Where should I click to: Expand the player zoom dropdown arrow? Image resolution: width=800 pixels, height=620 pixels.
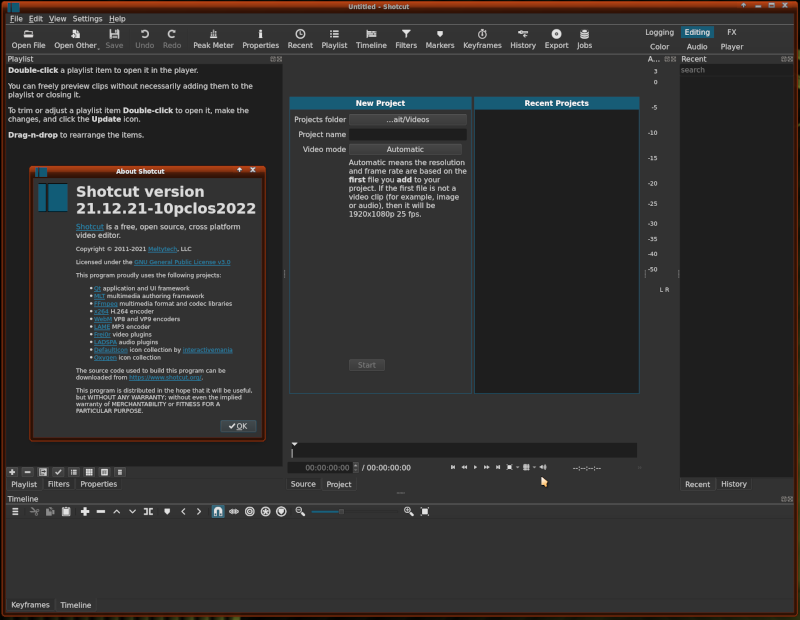pos(518,467)
